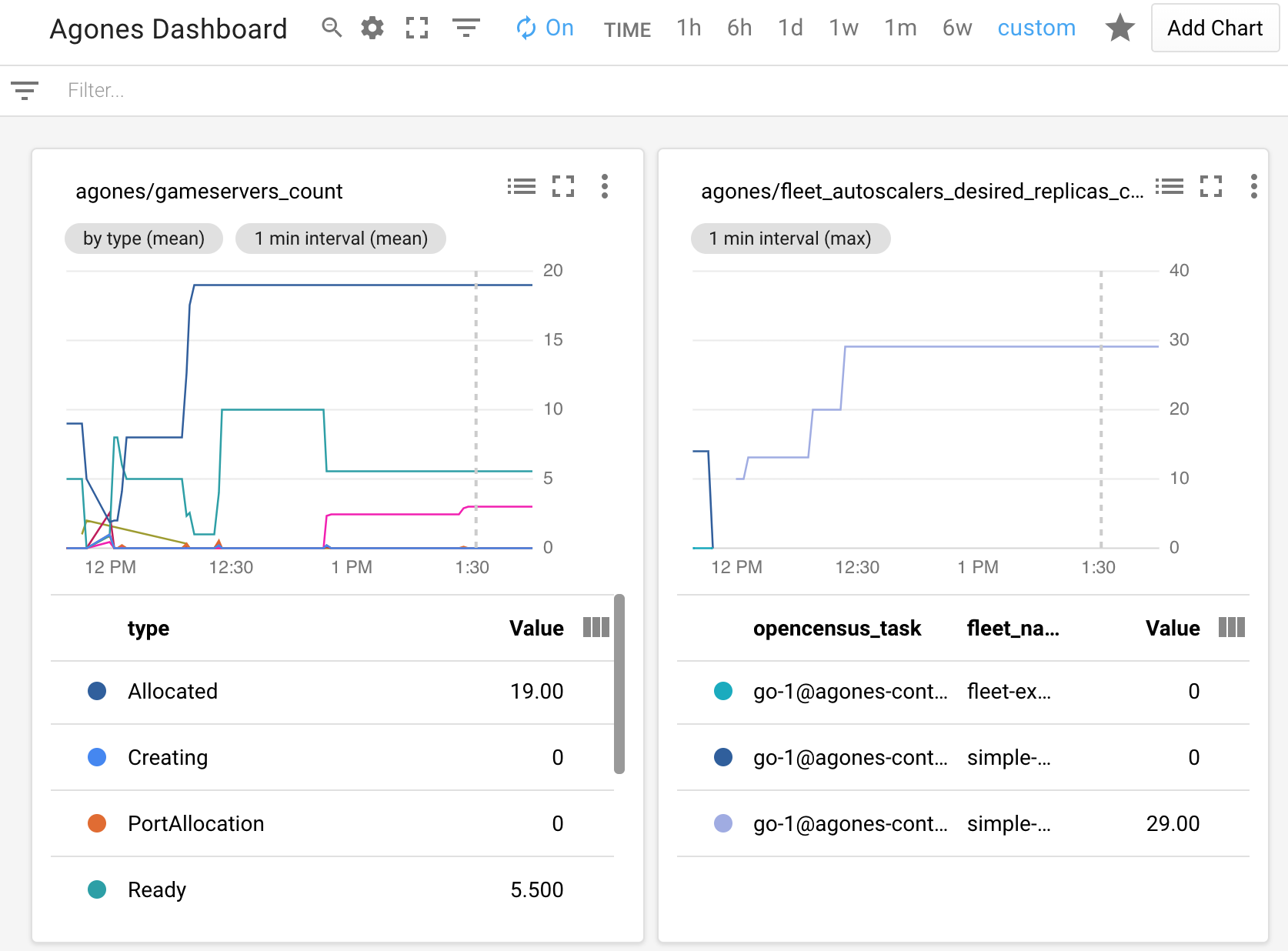
Task: Open the overflow menu on fleet_autoscalers chart
Action: click(x=1253, y=186)
